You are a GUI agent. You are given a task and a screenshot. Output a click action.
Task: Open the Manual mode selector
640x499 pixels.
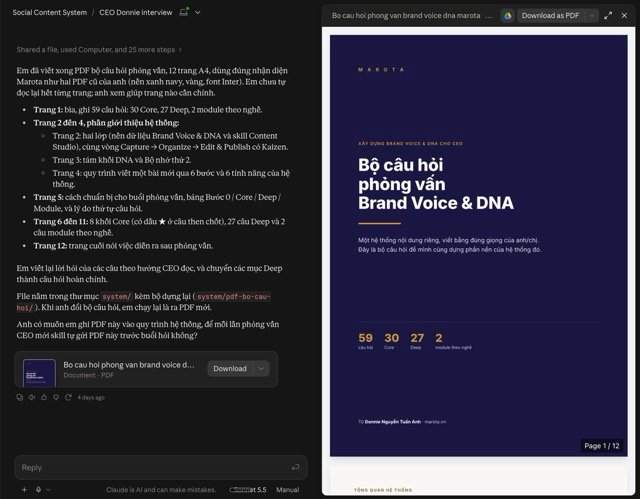(x=287, y=490)
